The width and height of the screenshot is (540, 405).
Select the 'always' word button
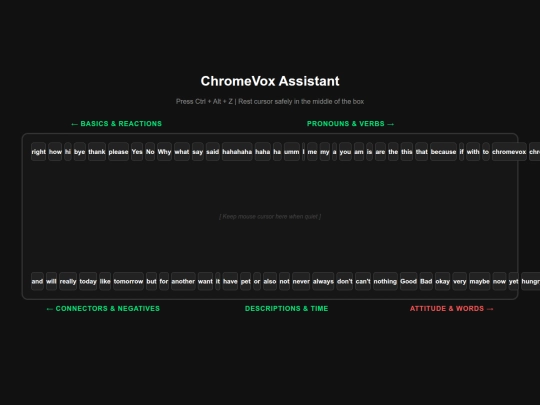point(323,281)
